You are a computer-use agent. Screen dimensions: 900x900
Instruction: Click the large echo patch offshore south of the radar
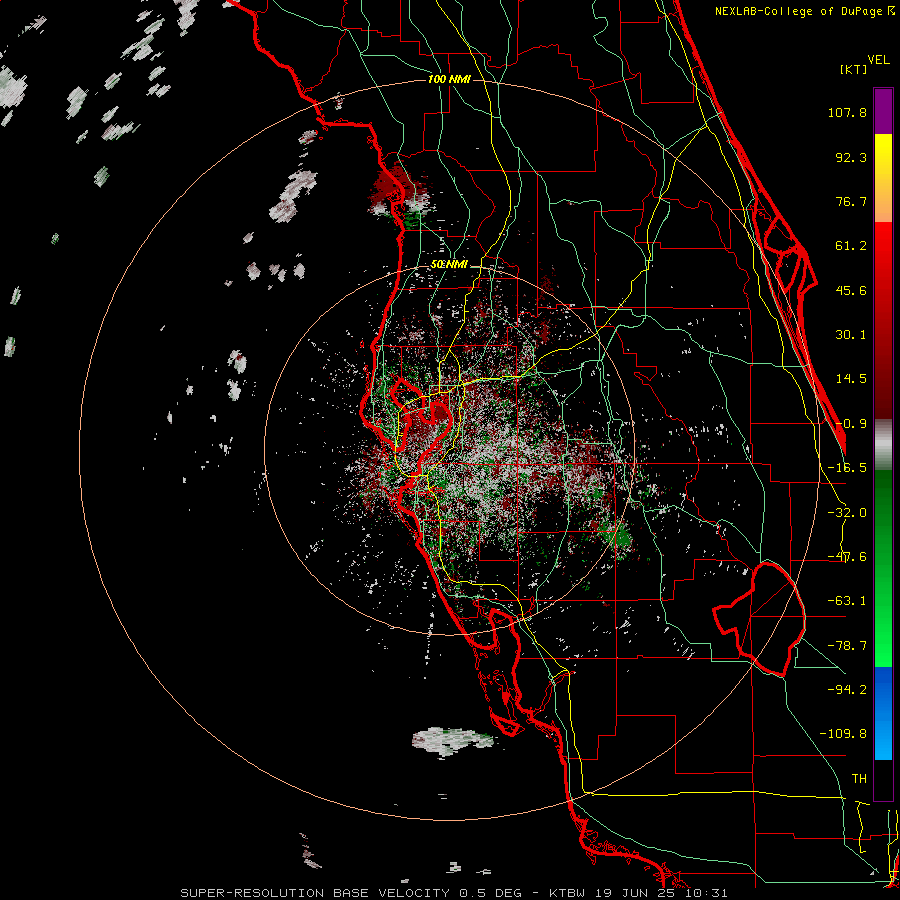point(452,741)
